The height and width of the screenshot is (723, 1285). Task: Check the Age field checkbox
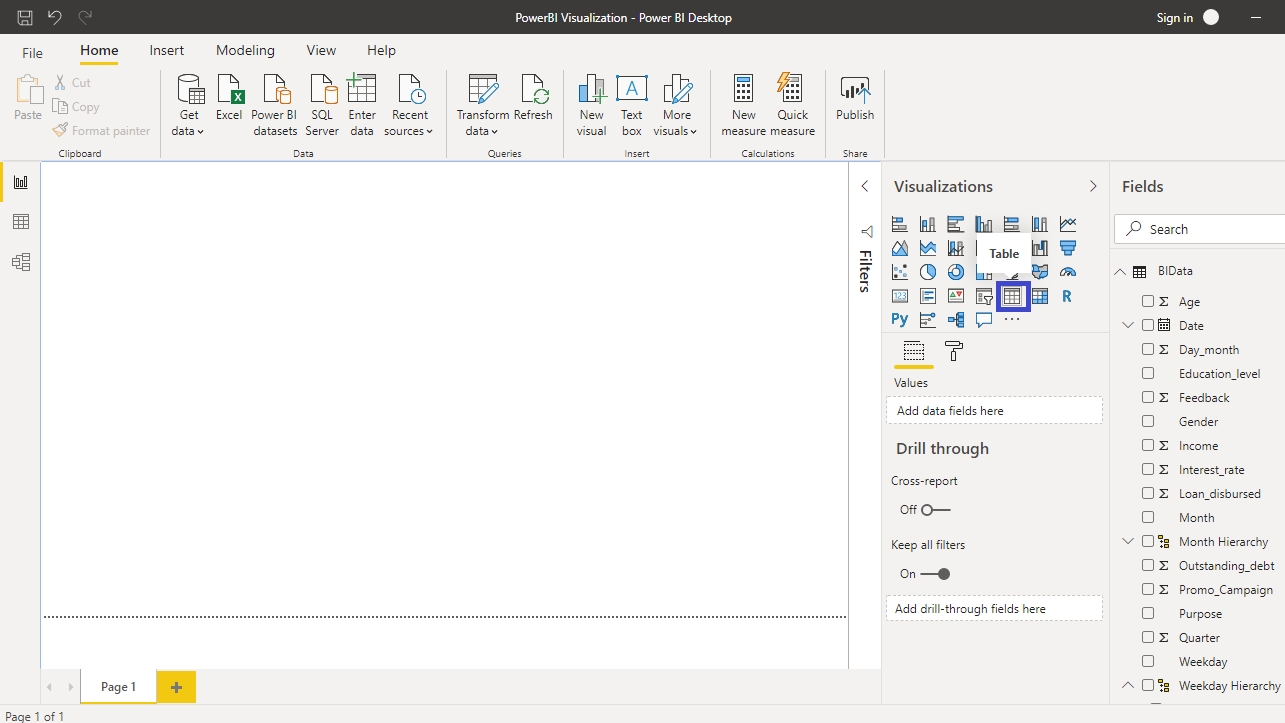[x=1148, y=301]
